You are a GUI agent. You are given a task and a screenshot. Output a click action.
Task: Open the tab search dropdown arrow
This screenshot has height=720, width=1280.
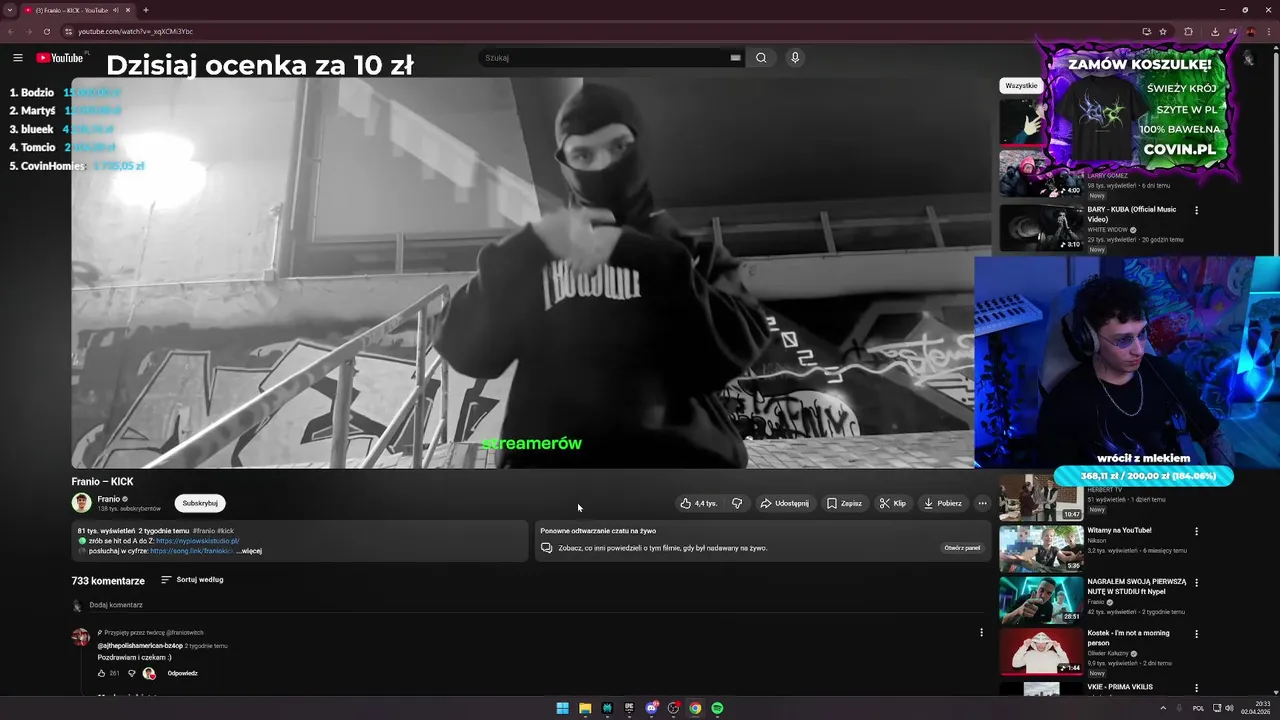pyautogui.click(x=10, y=10)
